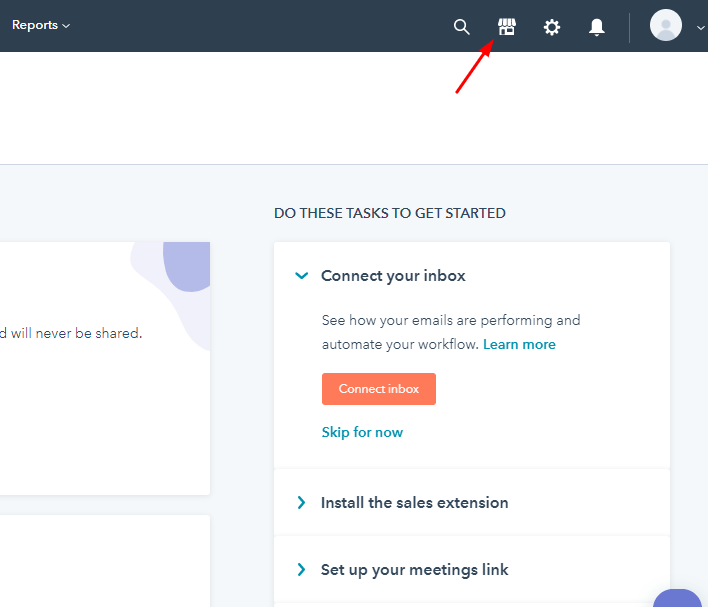Open the search magnifier icon

[461, 27]
